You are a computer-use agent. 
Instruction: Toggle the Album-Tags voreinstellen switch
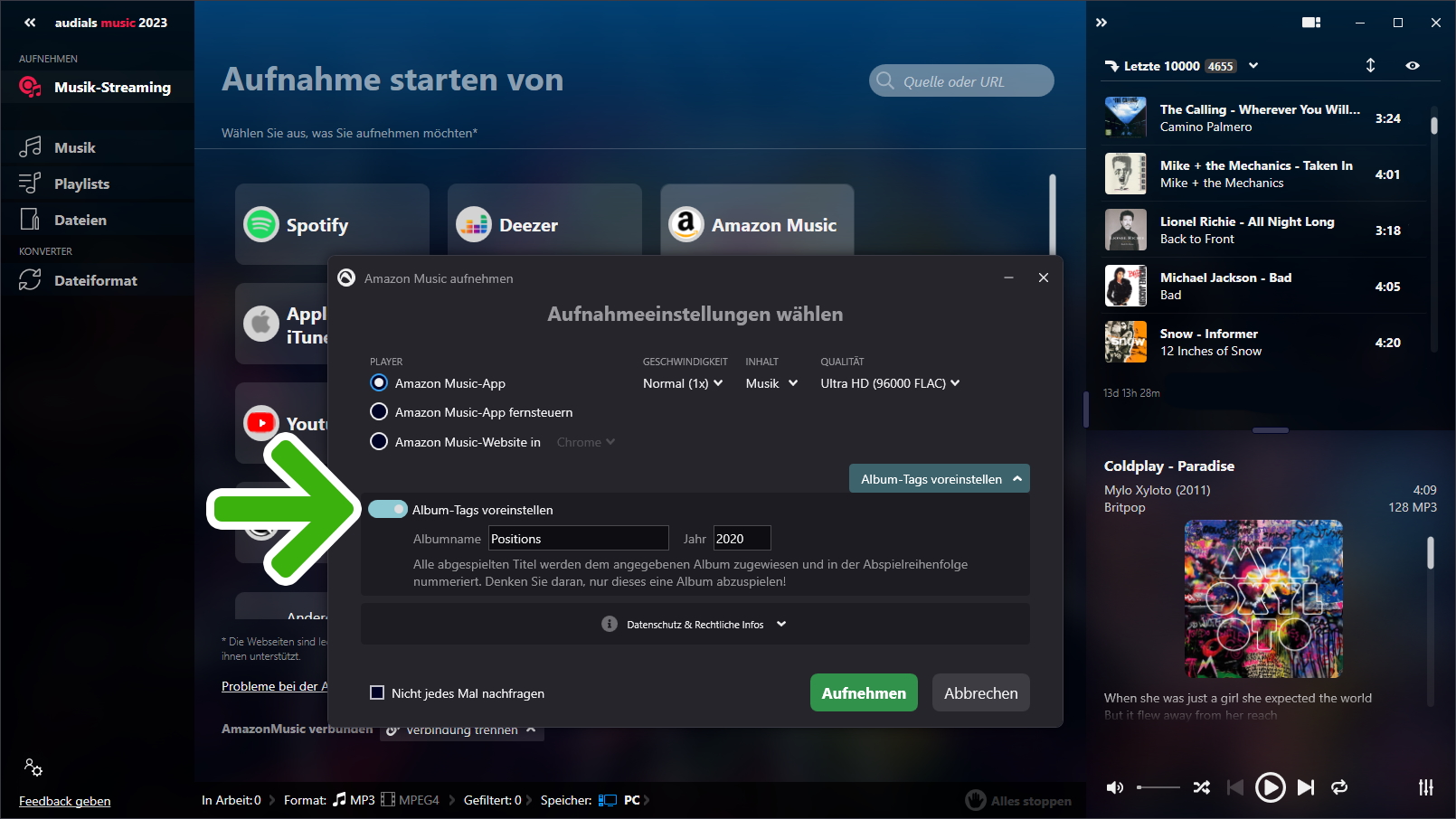tap(388, 510)
